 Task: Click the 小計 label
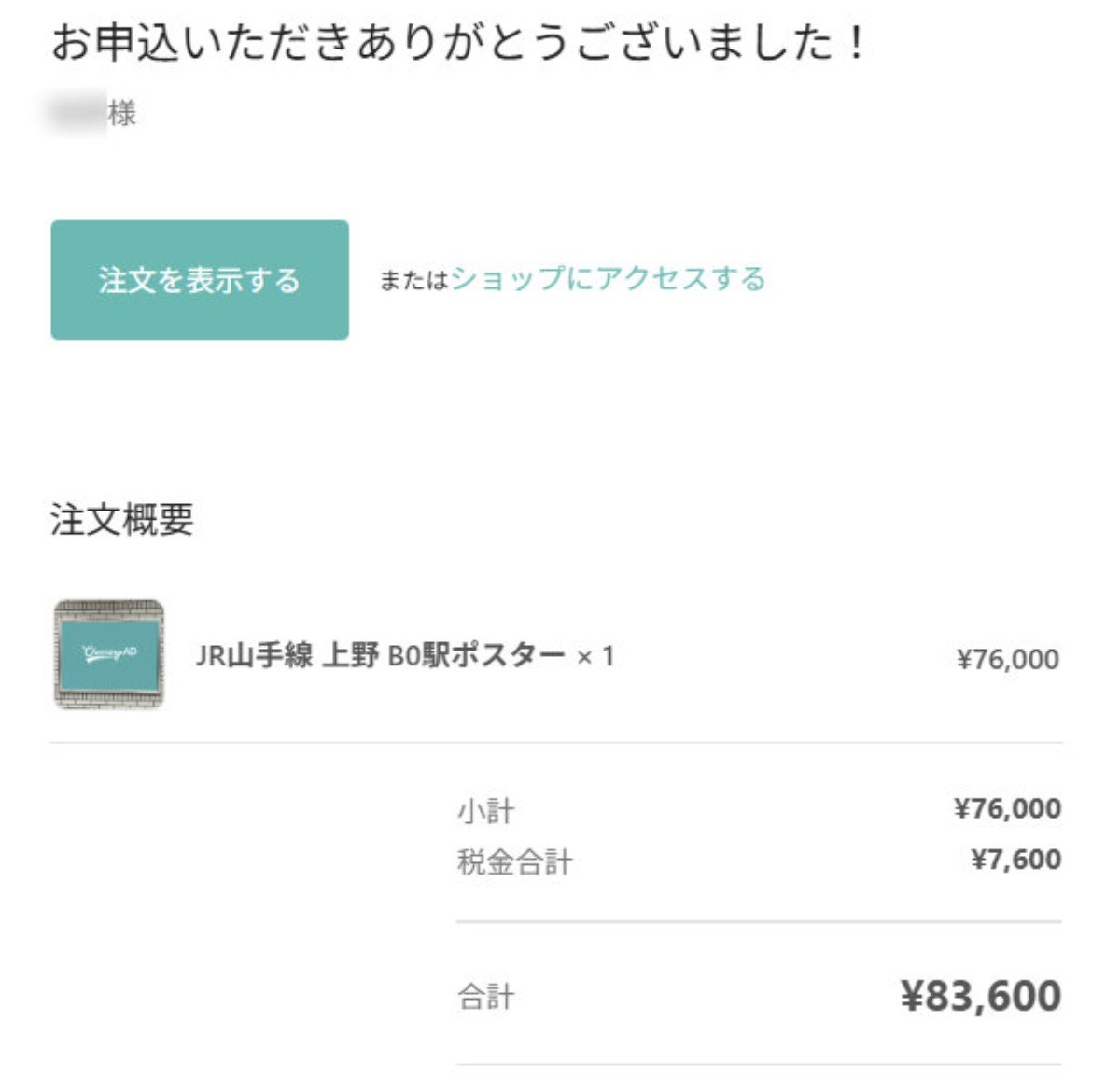485,810
